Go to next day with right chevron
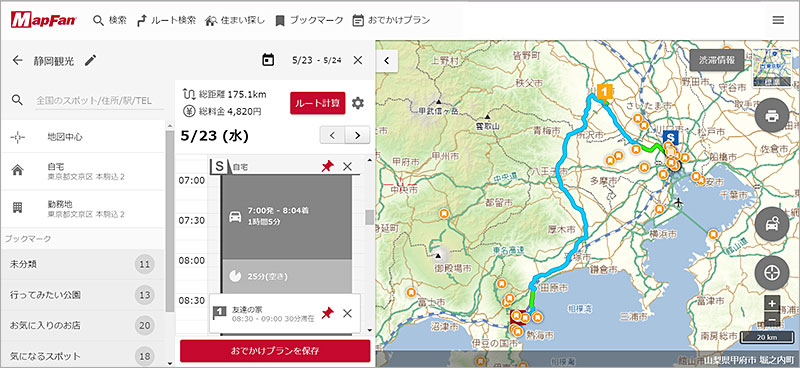The height and width of the screenshot is (368, 800). (x=357, y=135)
